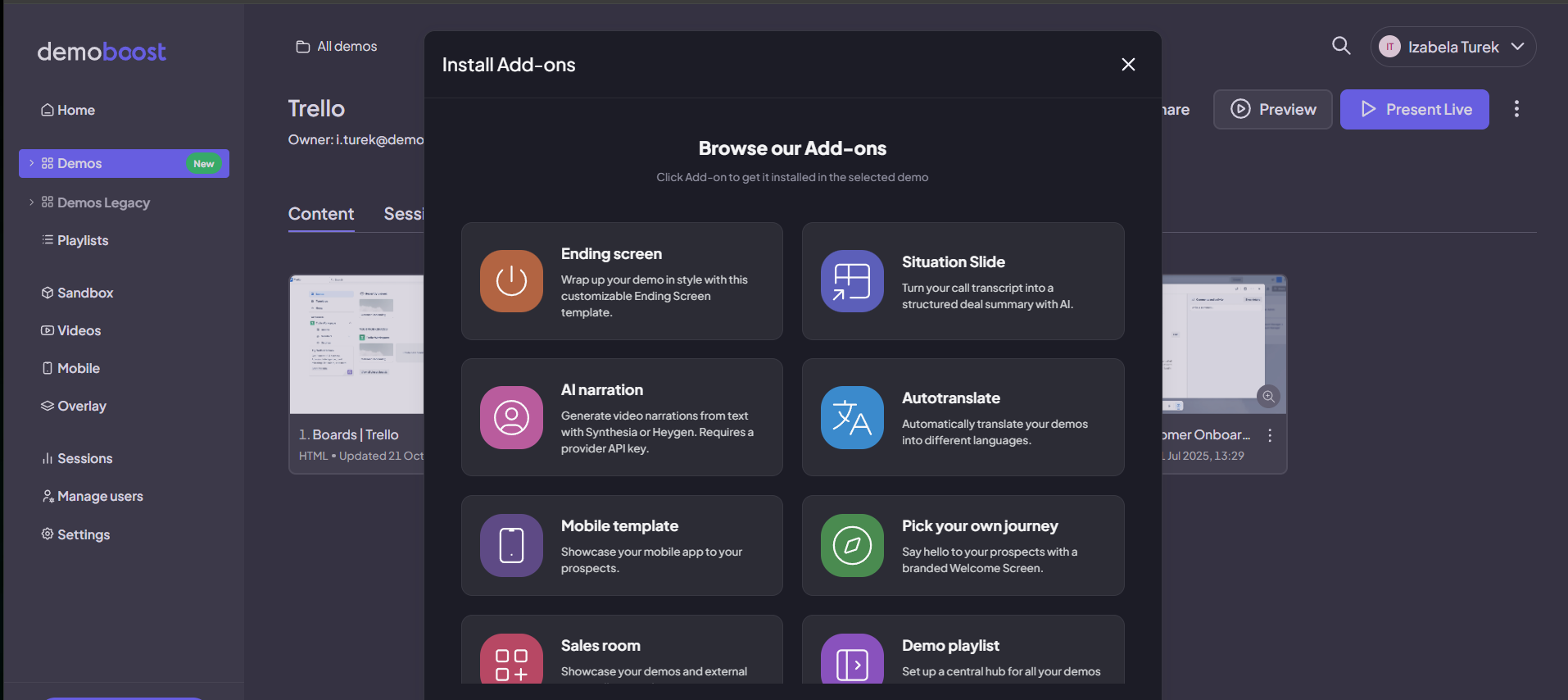This screenshot has height=700, width=1568.
Task: Switch to the Content tab
Action: click(321, 214)
